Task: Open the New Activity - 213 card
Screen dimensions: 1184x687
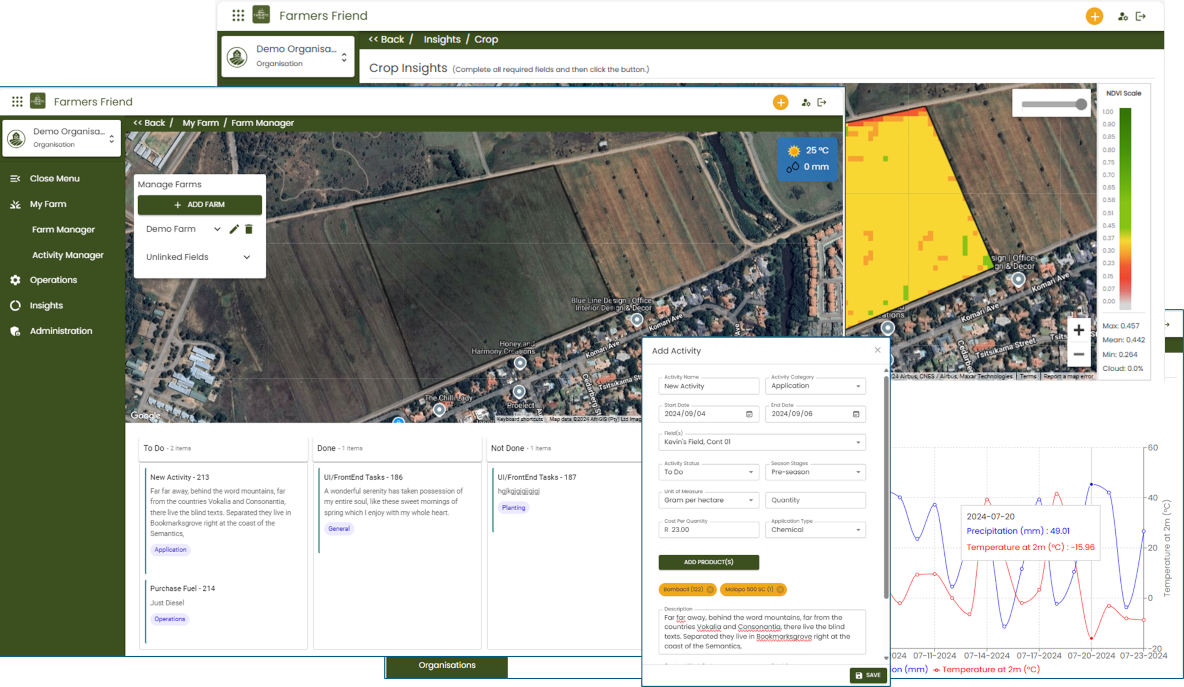Action: 222,520
